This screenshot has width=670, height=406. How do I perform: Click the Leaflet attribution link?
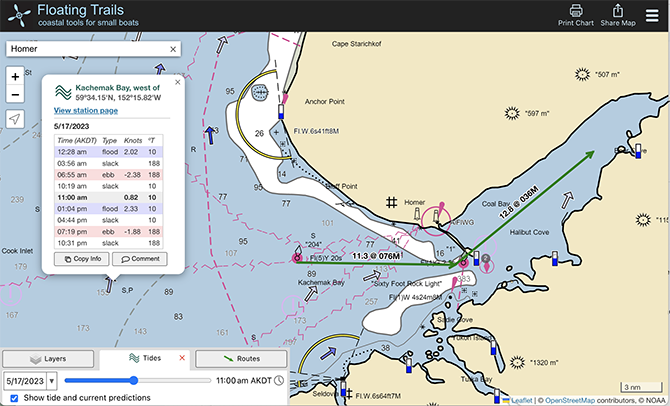522,400
